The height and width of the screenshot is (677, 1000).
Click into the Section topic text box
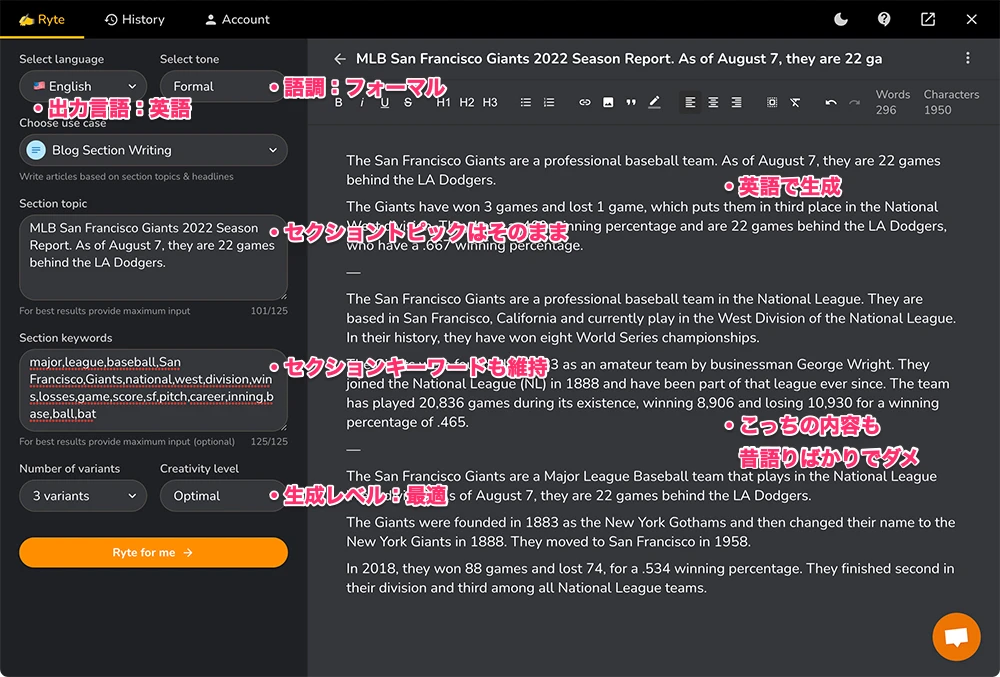pos(153,257)
